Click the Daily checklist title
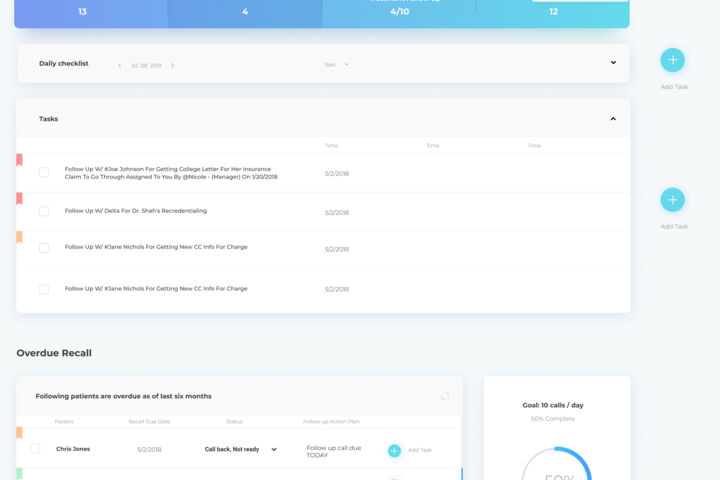720x480 pixels. (63, 63)
